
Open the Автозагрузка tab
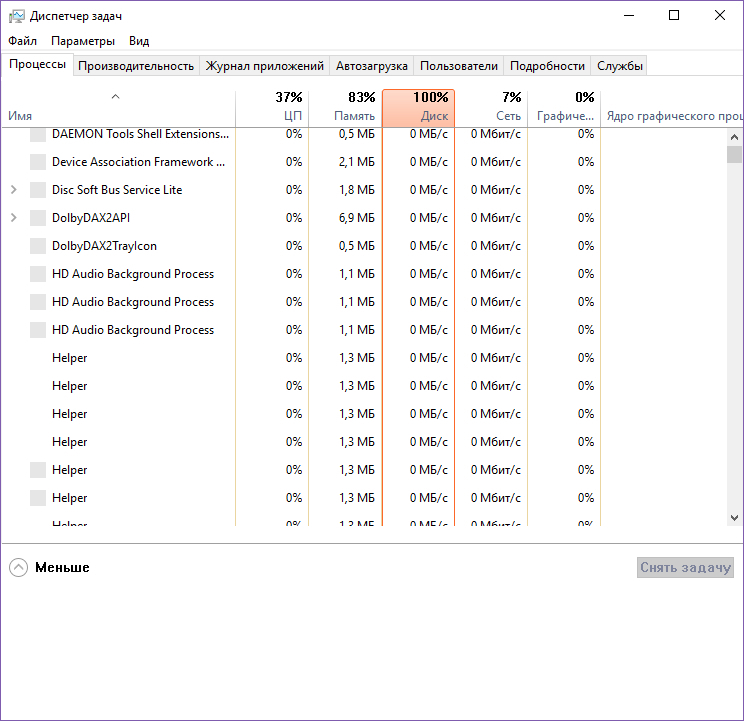tap(372, 66)
